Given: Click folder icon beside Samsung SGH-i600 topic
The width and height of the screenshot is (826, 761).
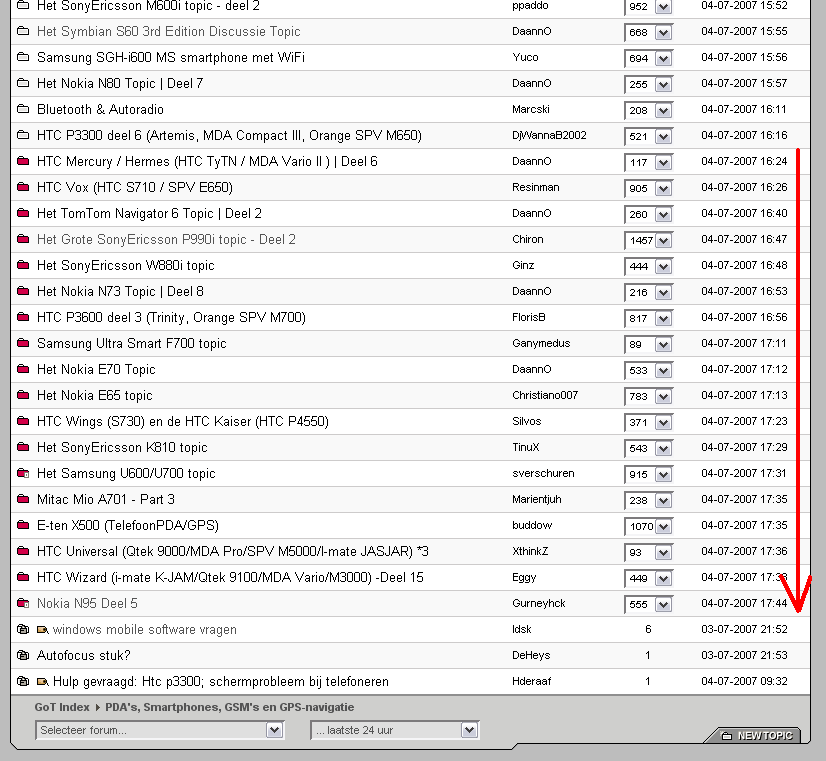Looking at the screenshot, I should tap(23, 57).
